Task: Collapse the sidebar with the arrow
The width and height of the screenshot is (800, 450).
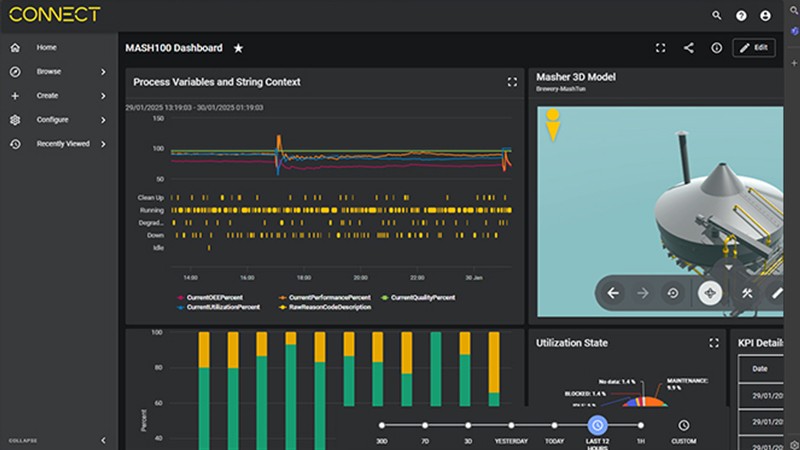Action: (103, 440)
